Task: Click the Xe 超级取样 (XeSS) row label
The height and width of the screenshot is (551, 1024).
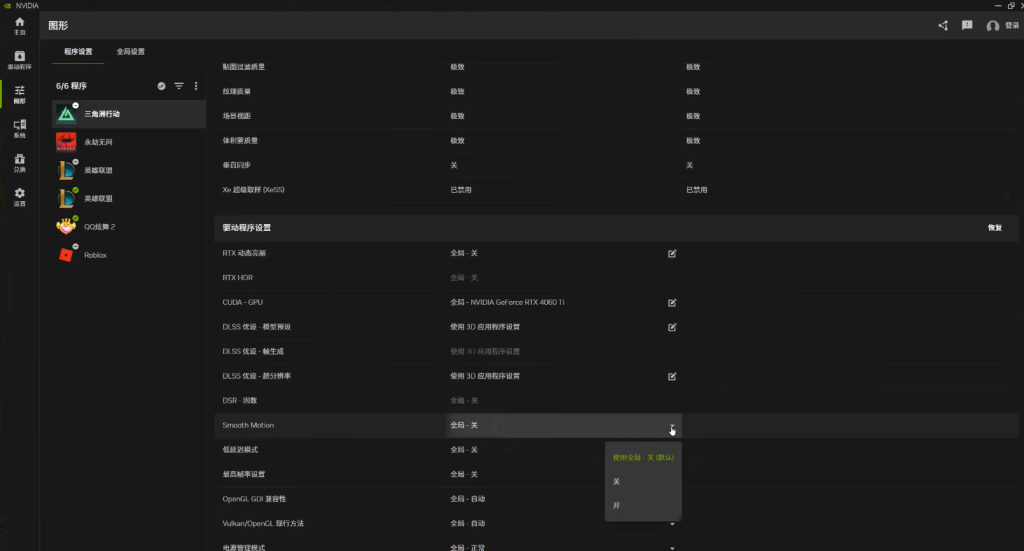Action: pos(253,190)
